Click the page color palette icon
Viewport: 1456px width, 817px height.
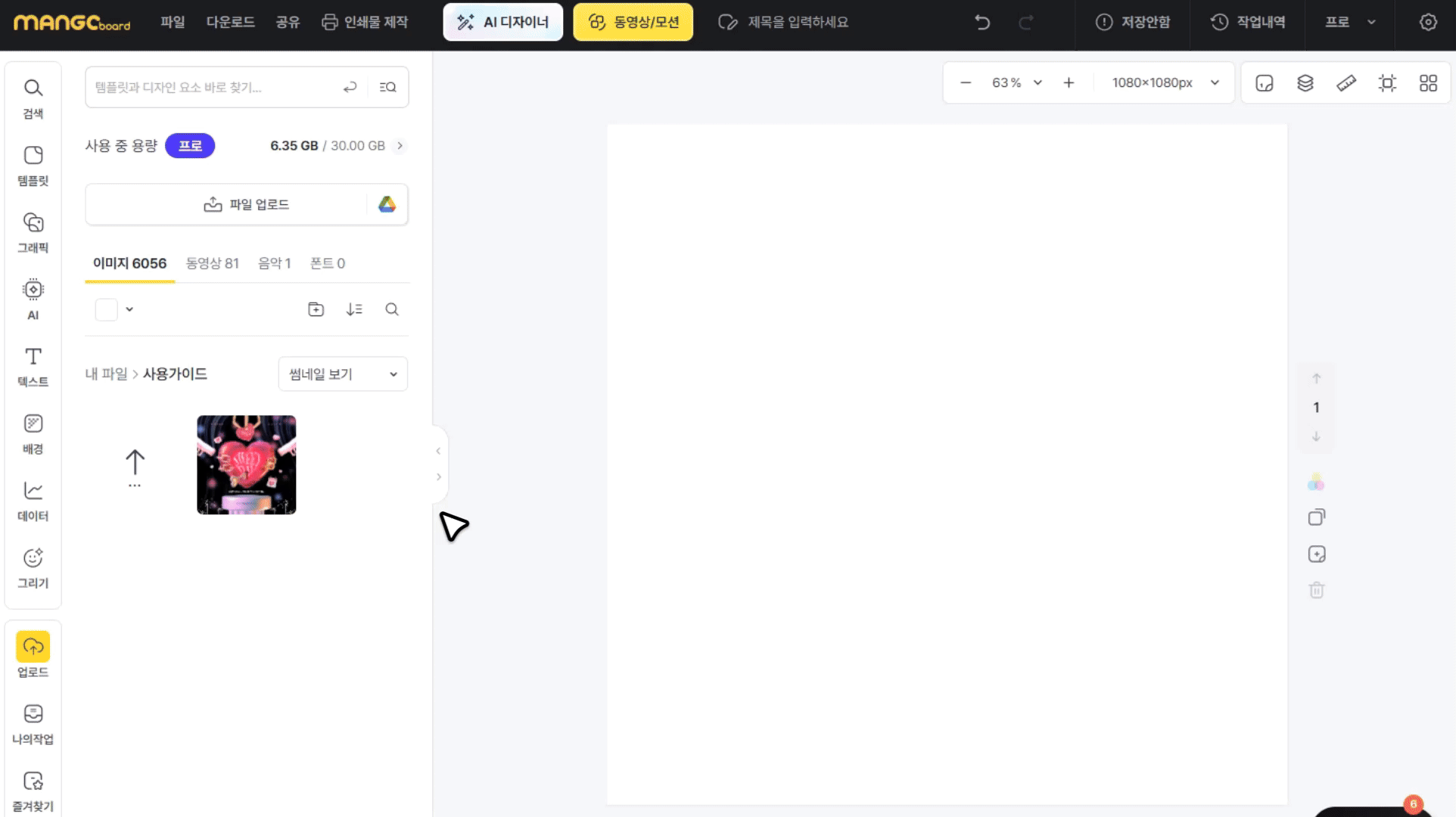[1316, 483]
